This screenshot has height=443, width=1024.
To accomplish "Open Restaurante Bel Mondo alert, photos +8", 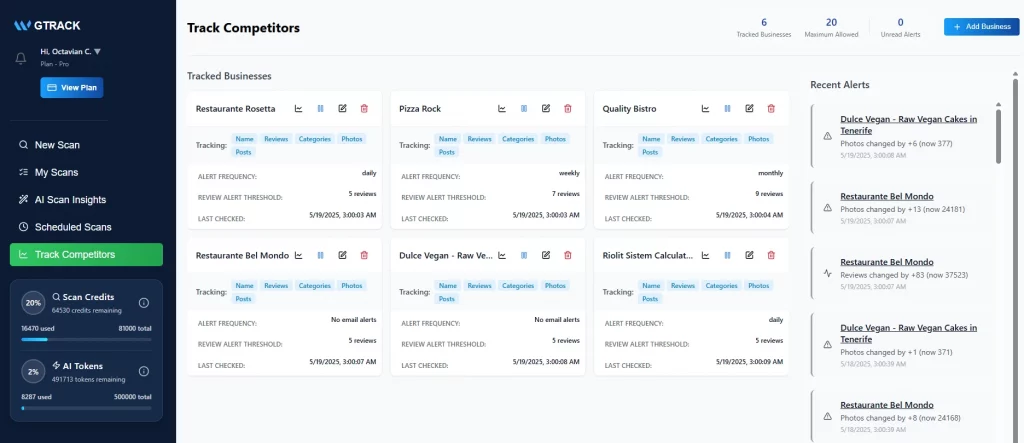I will click(886, 405).
